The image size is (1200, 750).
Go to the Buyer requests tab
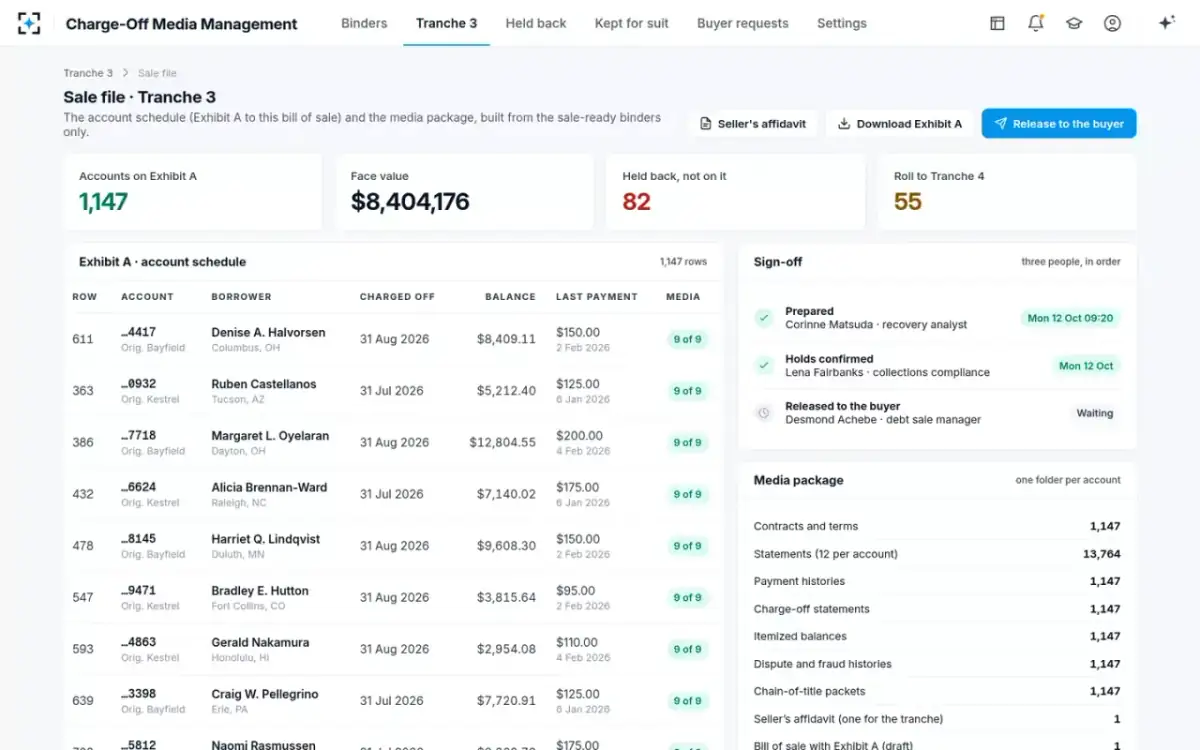pyautogui.click(x=743, y=23)
